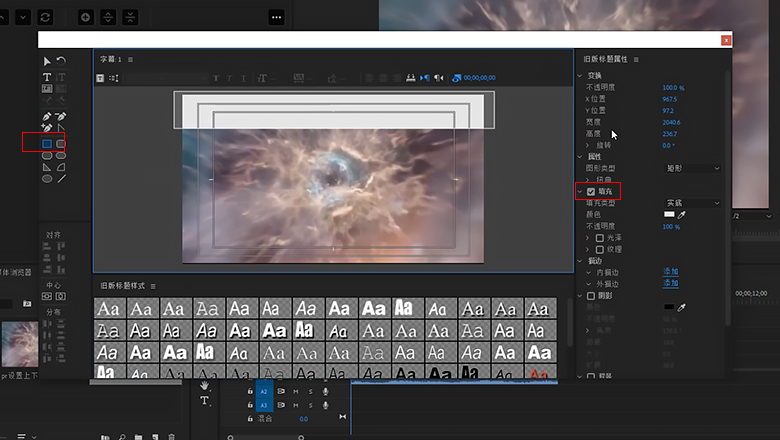This screenshot has width=780, height=440.
Task: Select the Line tool
Action: tap(61, 179)
